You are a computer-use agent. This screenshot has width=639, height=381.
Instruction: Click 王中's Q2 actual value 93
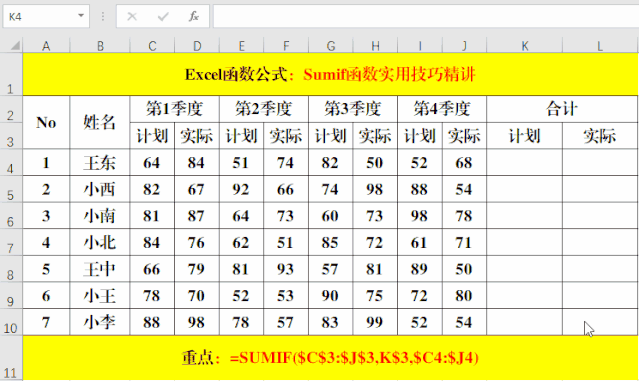tap(286, 269)
